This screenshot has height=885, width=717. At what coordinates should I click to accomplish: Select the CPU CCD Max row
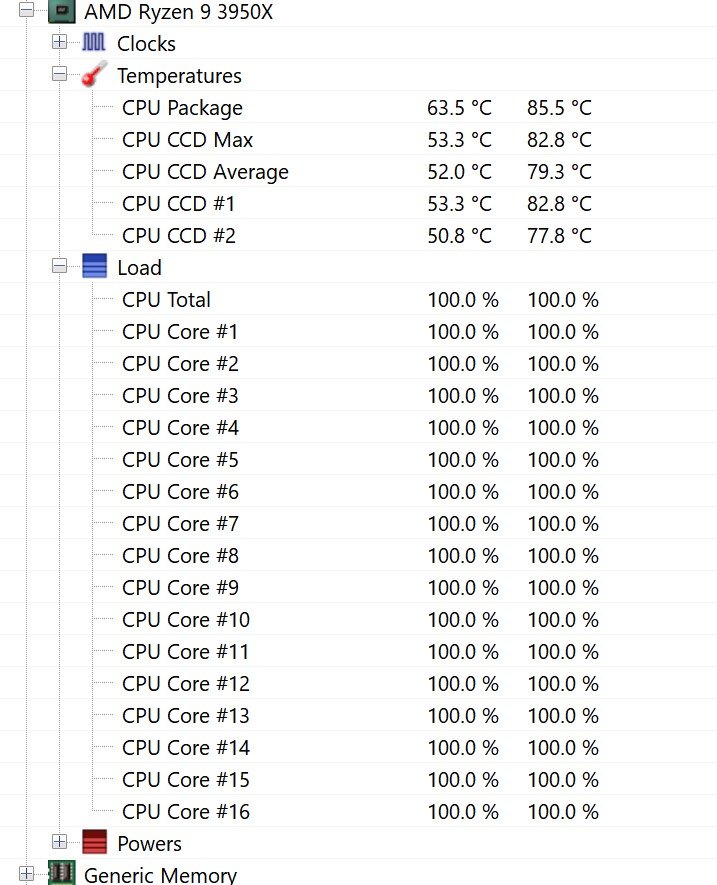pyautogui.click(x=358, y=139)
